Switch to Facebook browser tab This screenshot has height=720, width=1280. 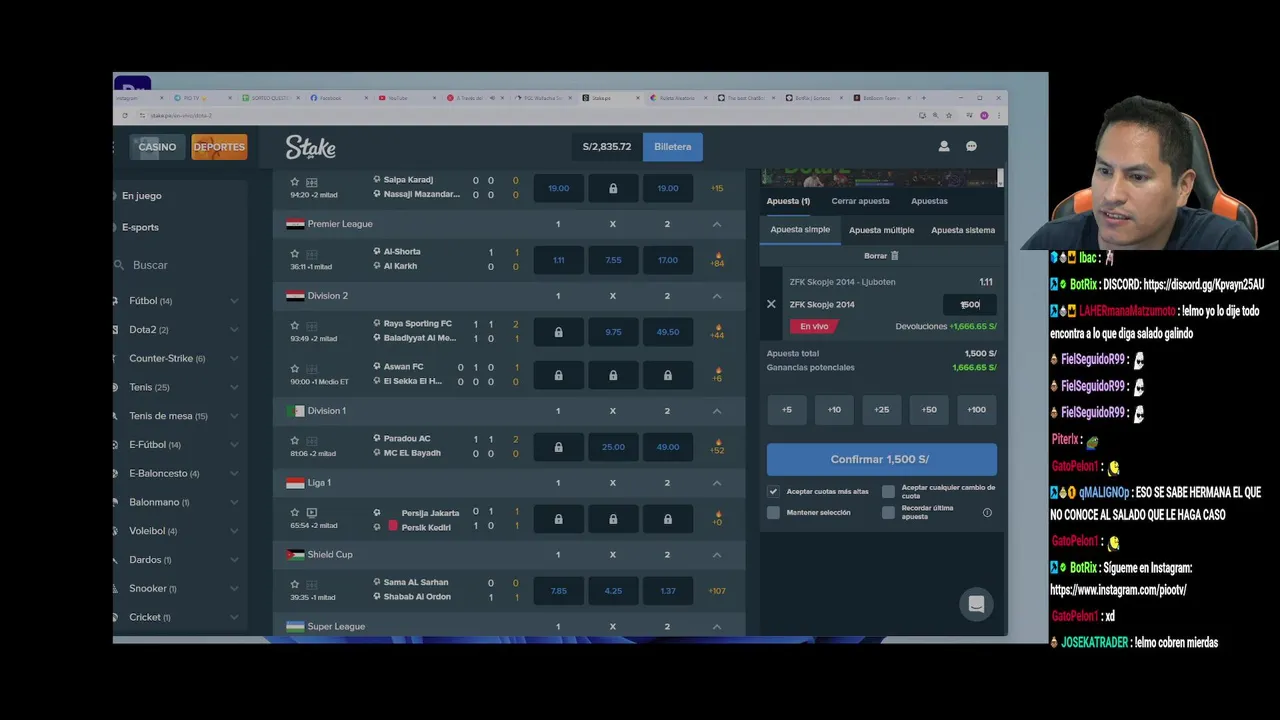(338, 98)
